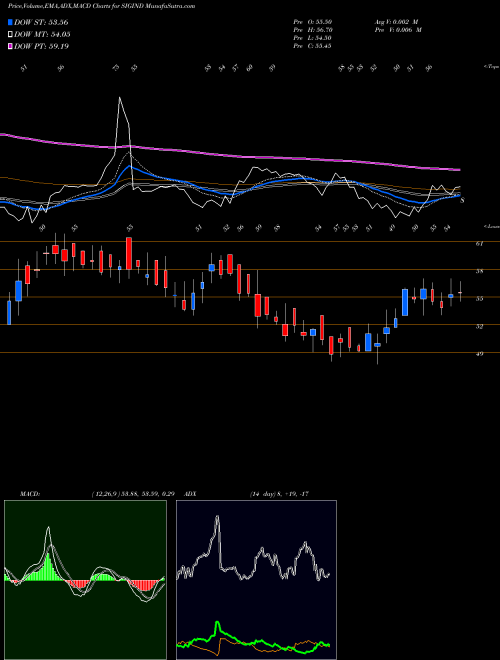The width and height of the screenshot is (500, 660).
Task: Click the MACD panel heading label
Action: pos(29,494)
